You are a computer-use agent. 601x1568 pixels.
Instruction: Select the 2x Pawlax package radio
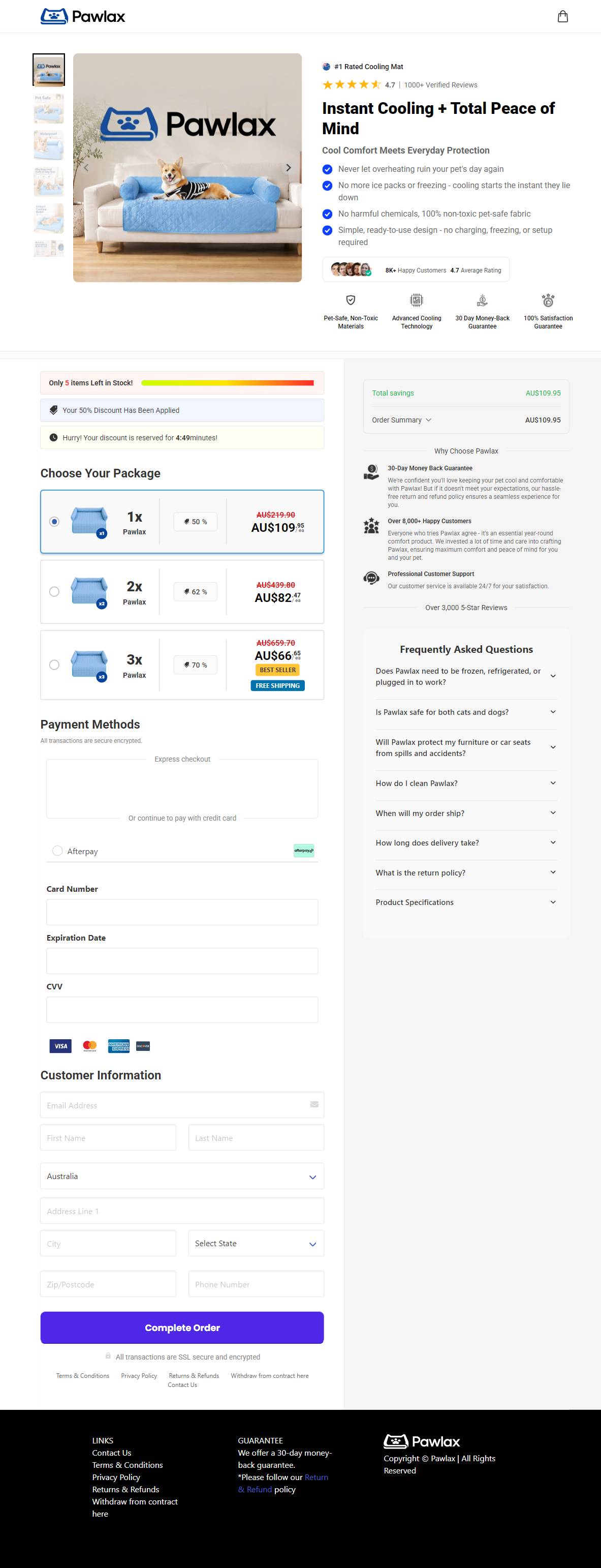54,592
